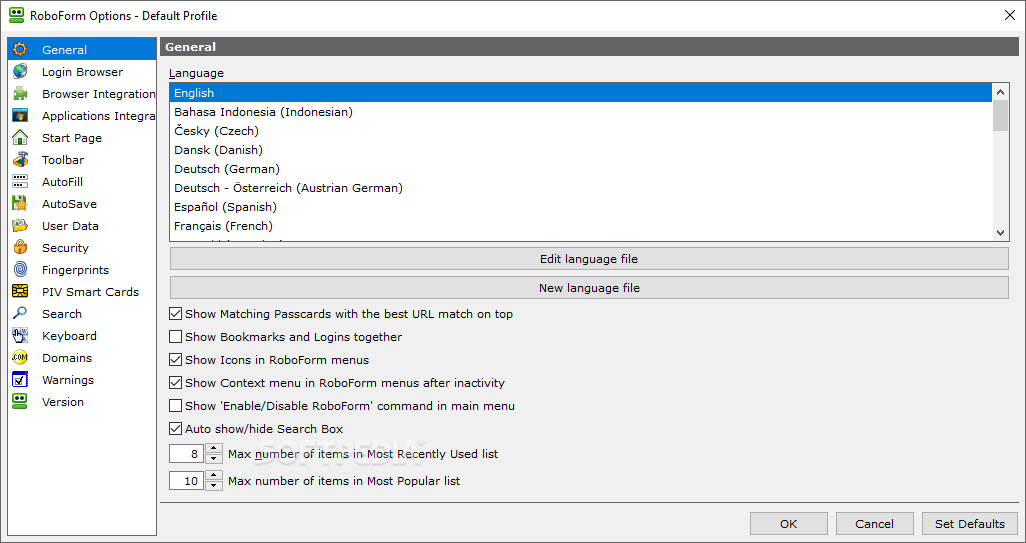Click the General gear icon in sidebar

click(20, 50)
